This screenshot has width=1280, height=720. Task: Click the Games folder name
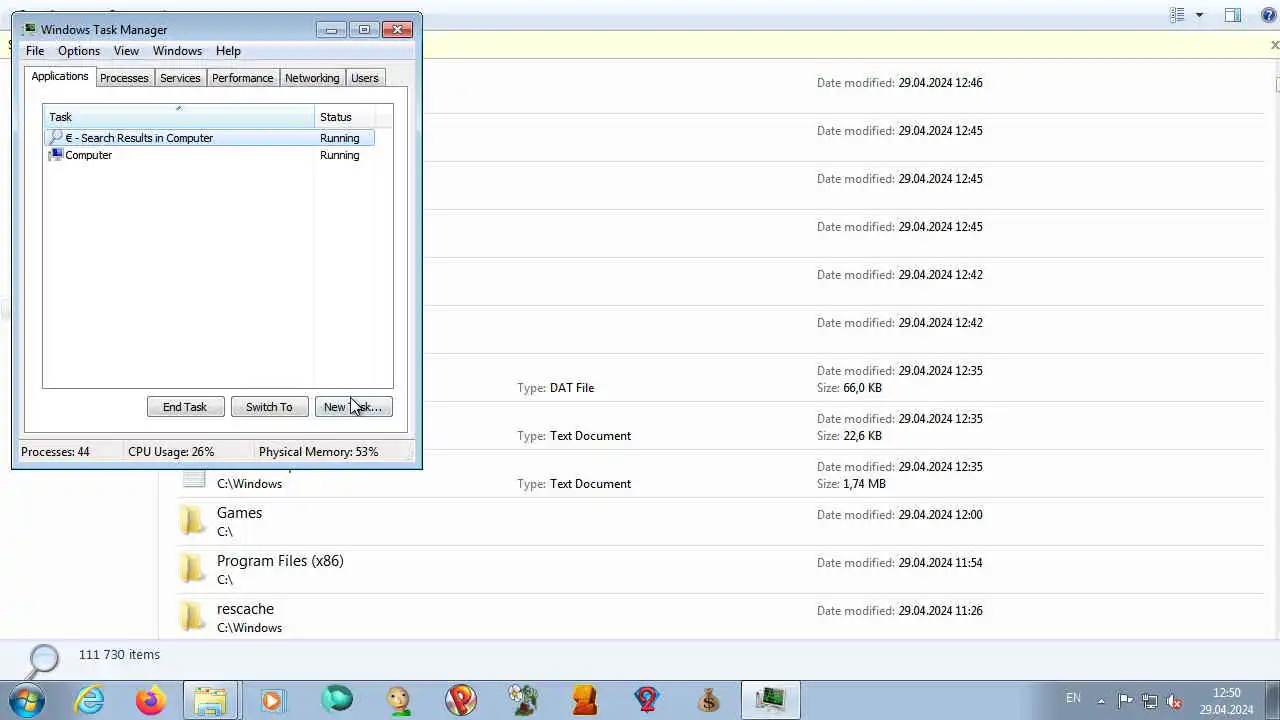point(239,513)
